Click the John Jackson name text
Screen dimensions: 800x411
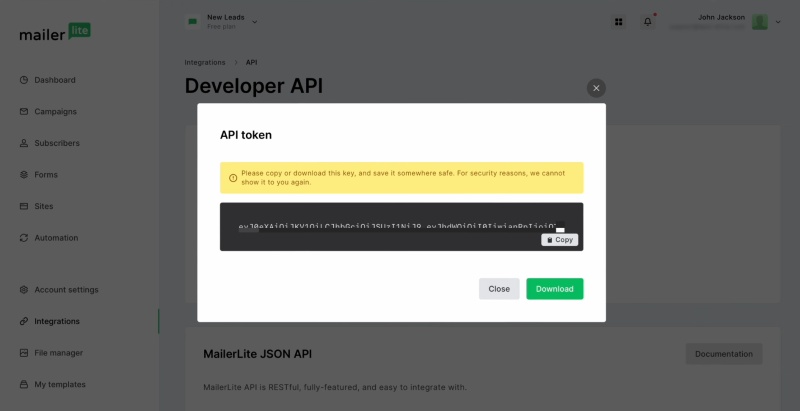point(721,17)
